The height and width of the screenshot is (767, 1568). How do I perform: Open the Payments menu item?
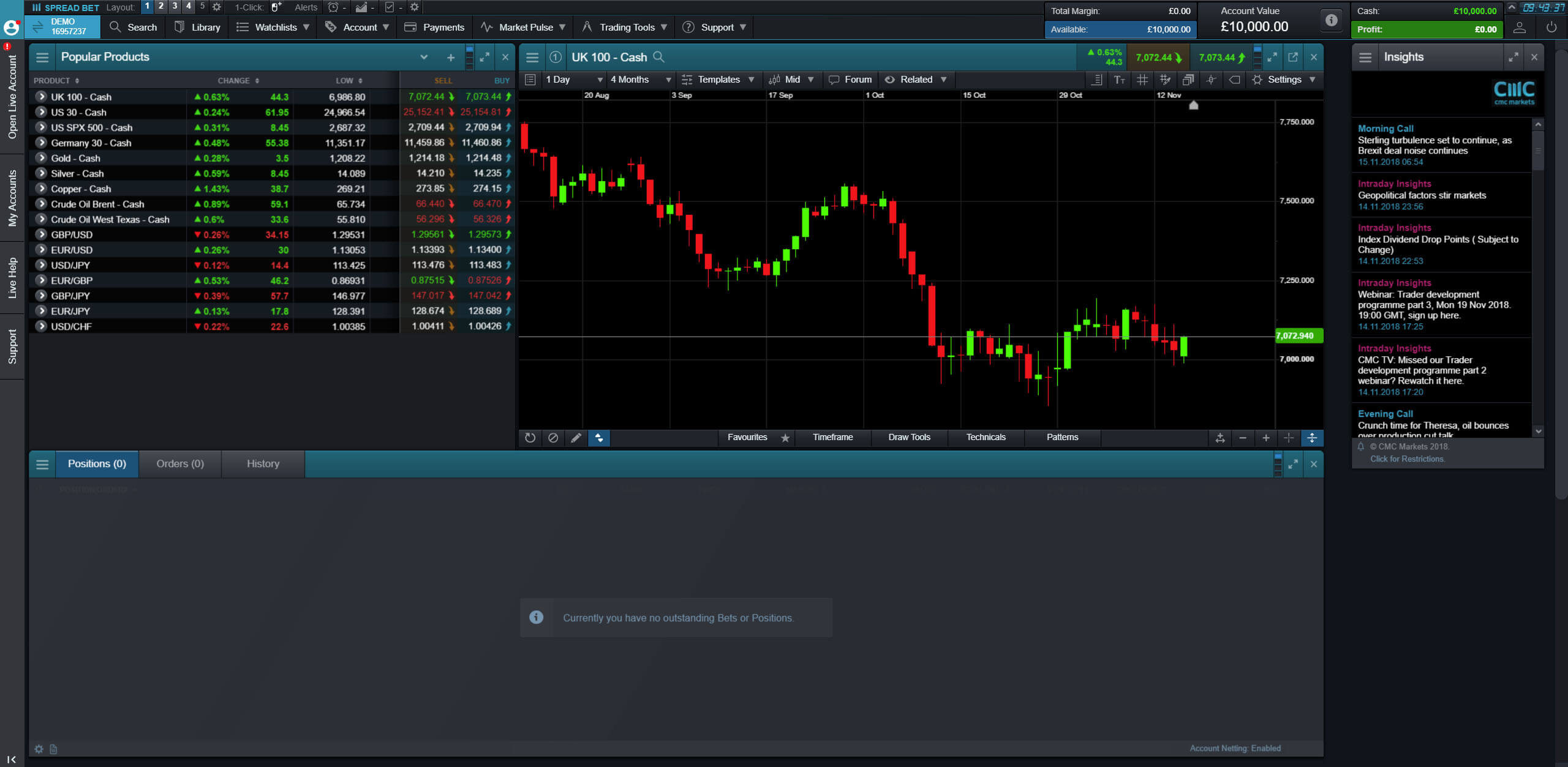coord(434,28)
